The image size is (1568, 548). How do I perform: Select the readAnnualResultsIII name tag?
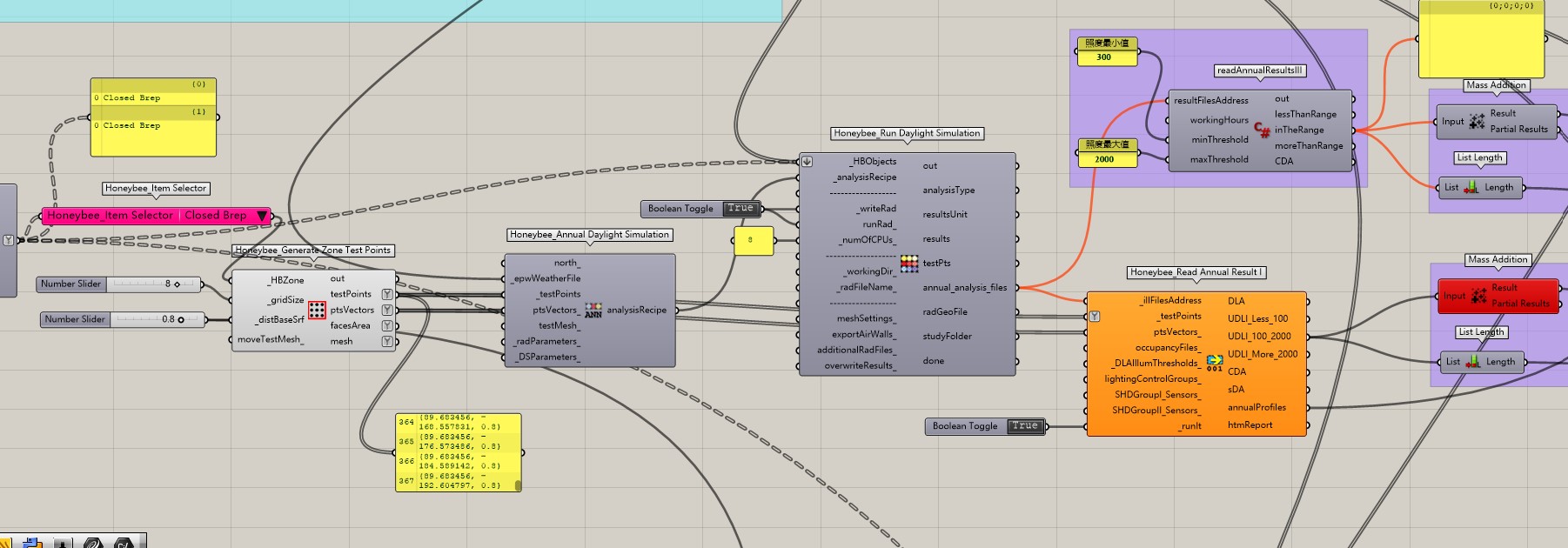point(1260,70)
